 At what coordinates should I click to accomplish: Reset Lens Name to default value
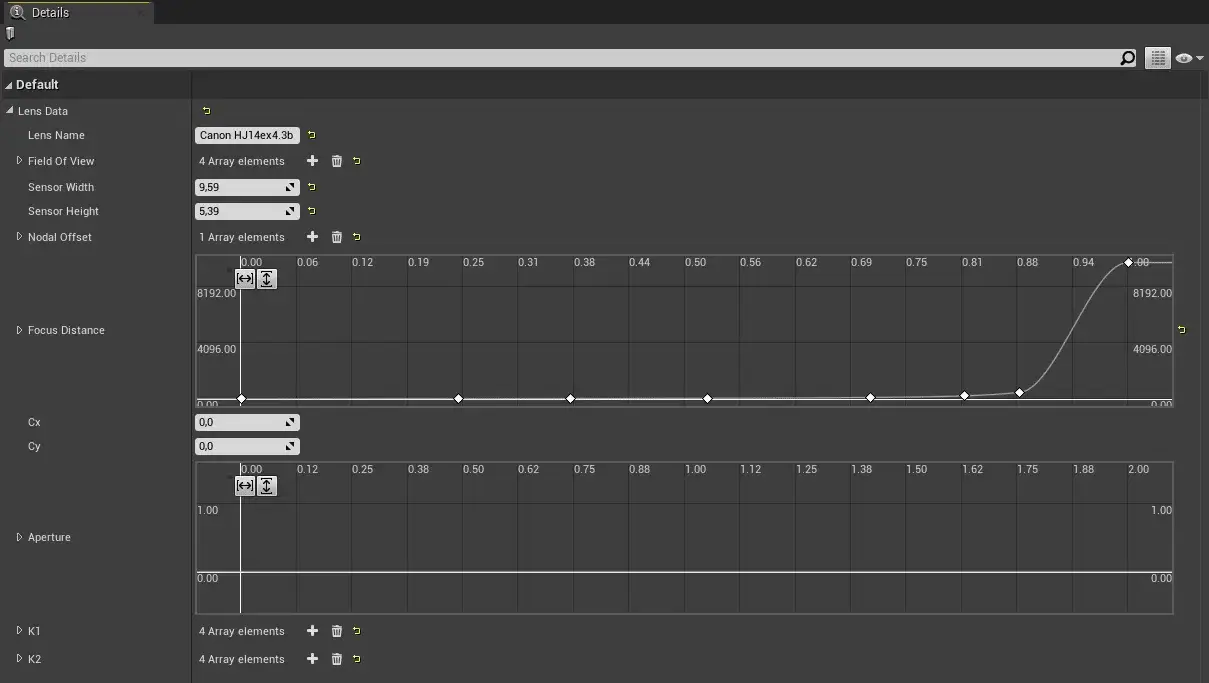pyautogui.click(x=311, y=135)
